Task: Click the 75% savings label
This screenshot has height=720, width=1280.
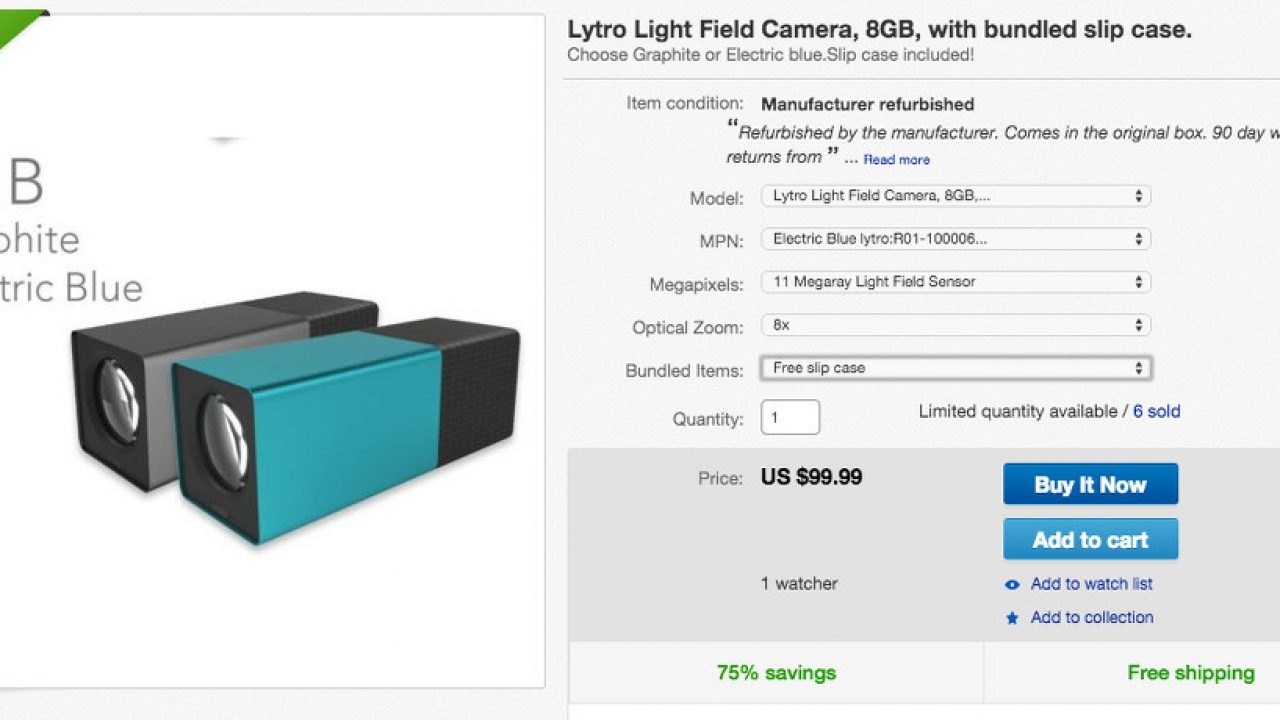Action: 776,672
